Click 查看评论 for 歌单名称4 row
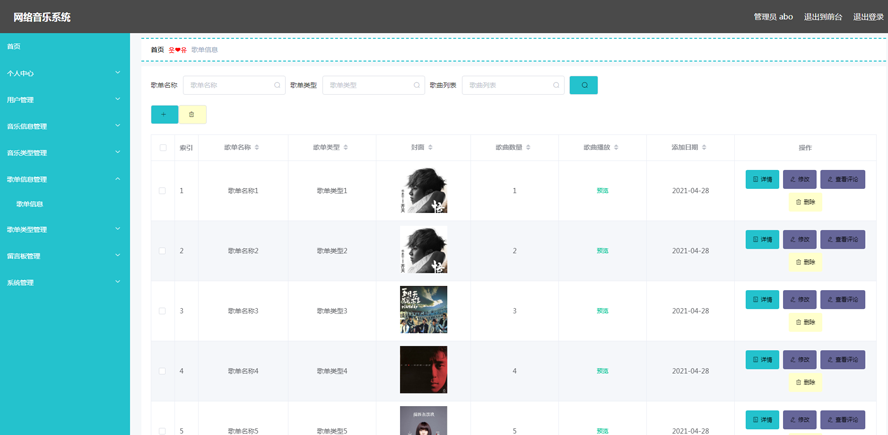Viewport: 888px width, 435px height. coord(843,360)
